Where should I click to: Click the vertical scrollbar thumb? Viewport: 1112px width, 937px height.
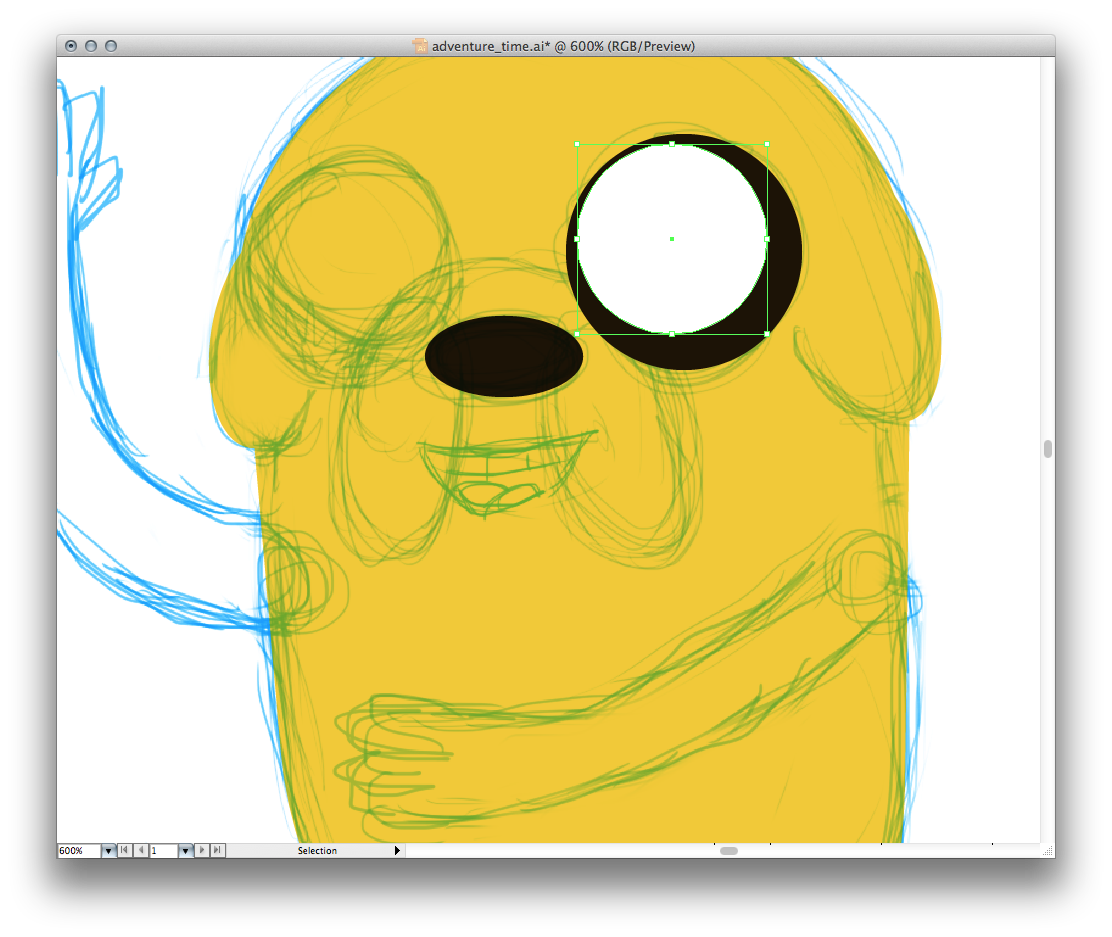click(x=1047, y=449)
